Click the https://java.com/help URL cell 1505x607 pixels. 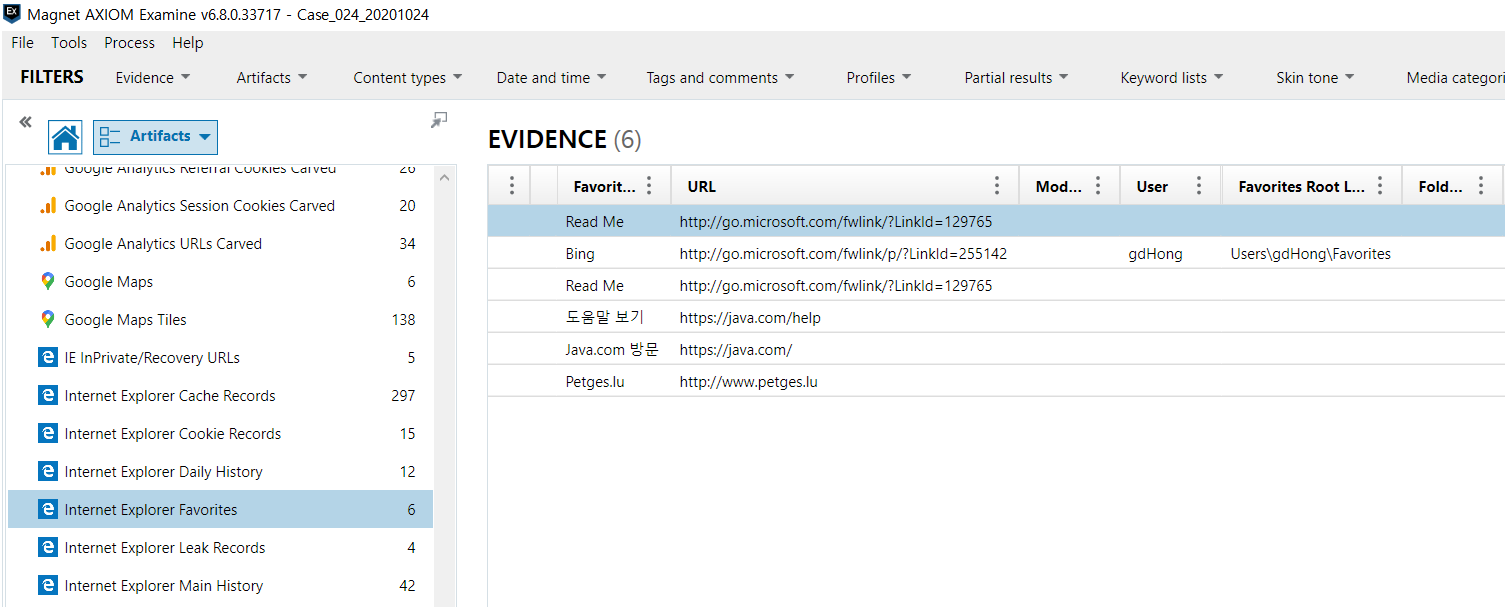(750, 318)
